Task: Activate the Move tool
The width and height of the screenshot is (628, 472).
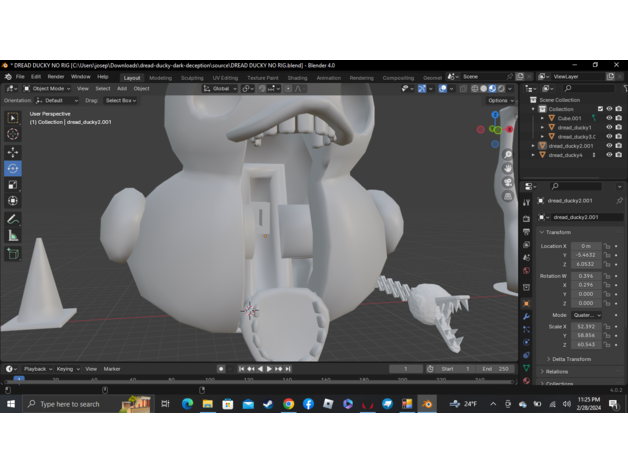Action: 13,152
